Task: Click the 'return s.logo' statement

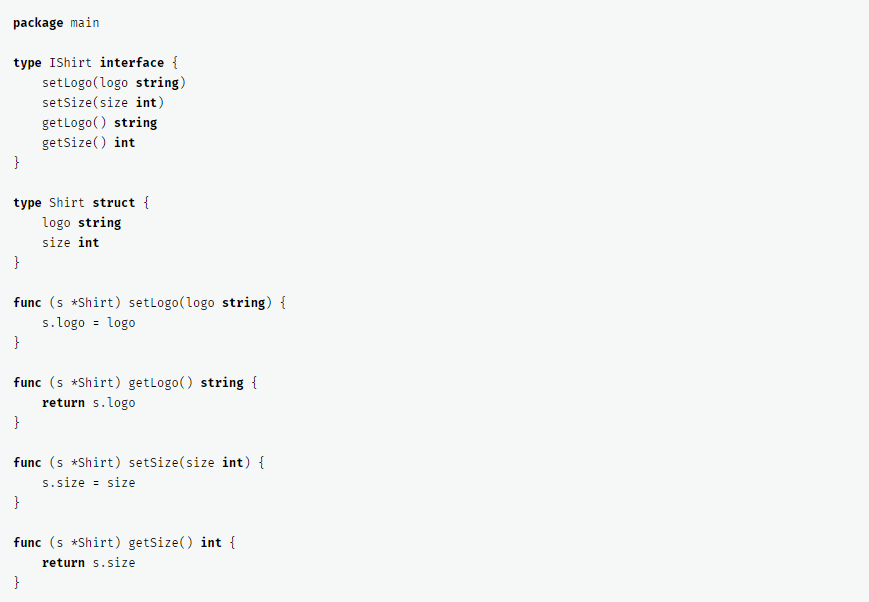Action: coord(88,402)
